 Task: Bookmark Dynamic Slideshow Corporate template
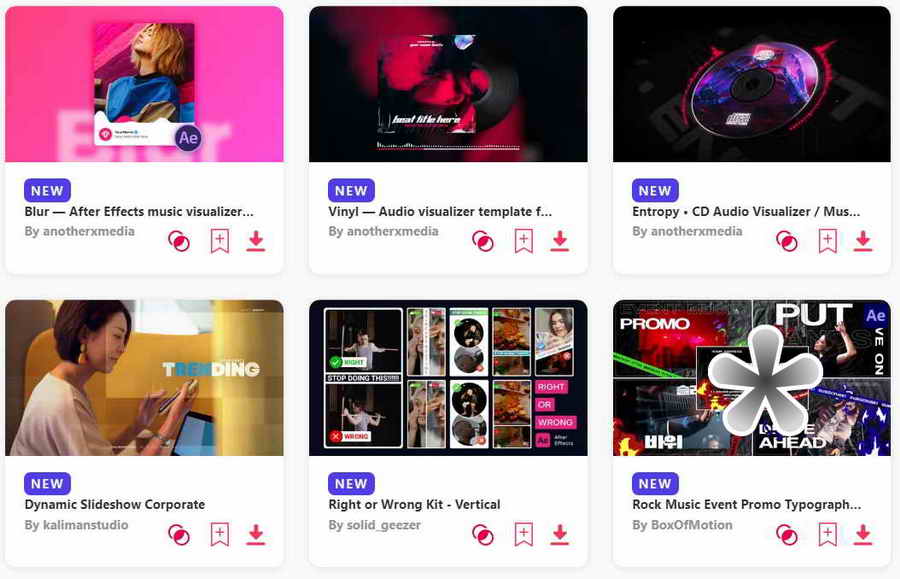pos(219,534)
